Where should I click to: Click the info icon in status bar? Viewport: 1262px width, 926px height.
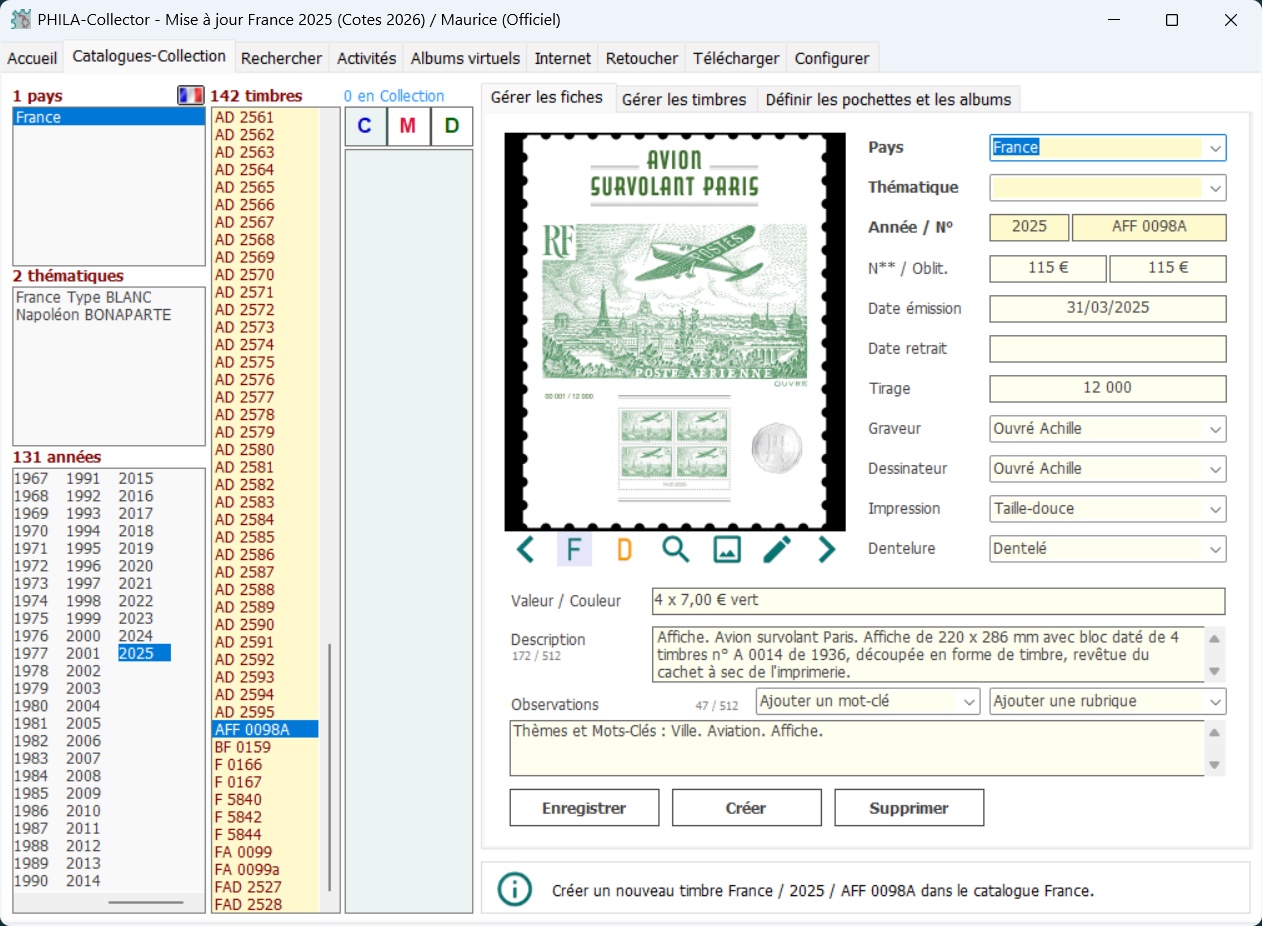click(515, 889)
